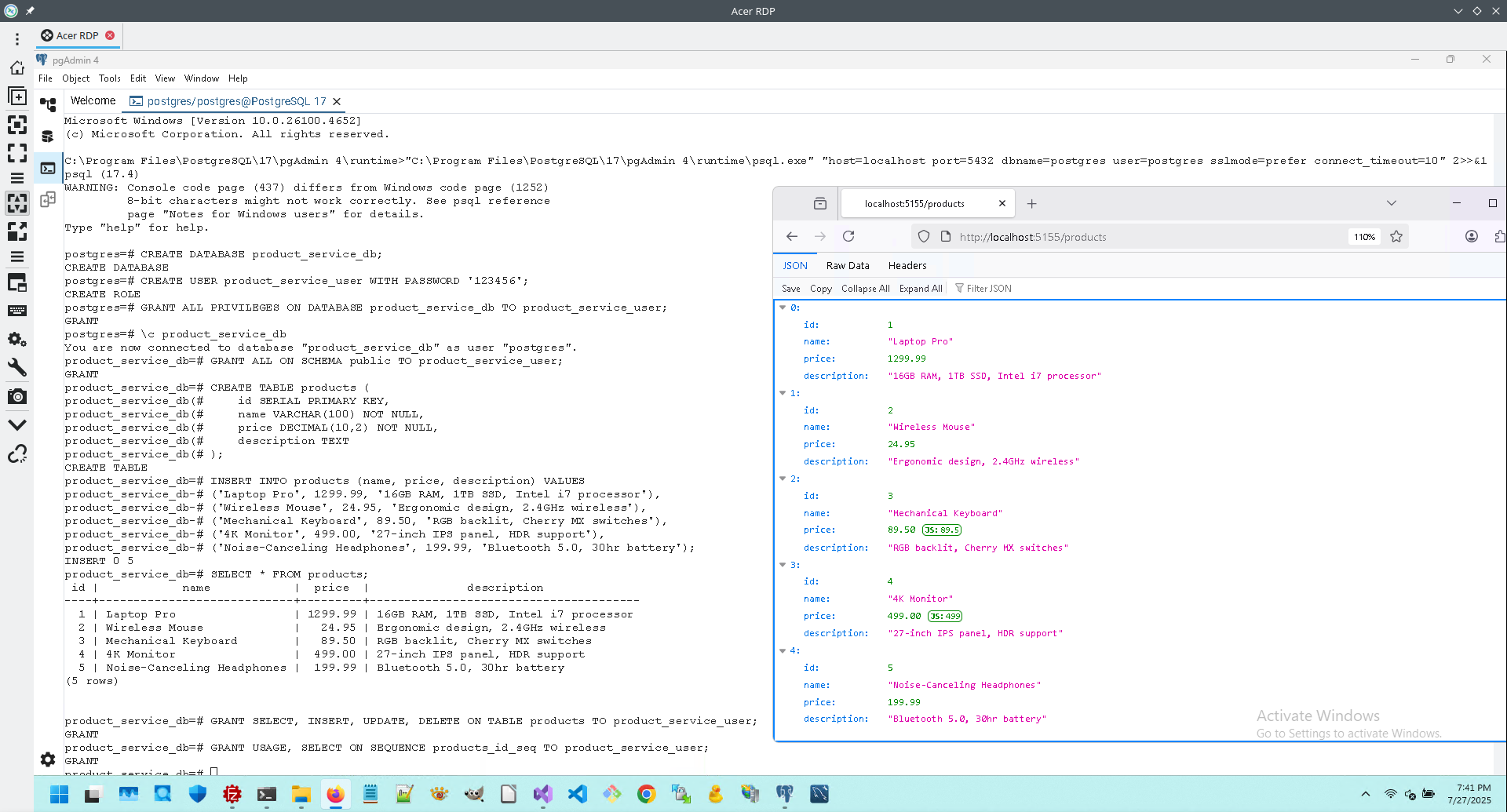This screenshot has height=812, width=1507.
Task: Switch to the Welcome tab in pgAdmin
Action: point(93,100)
